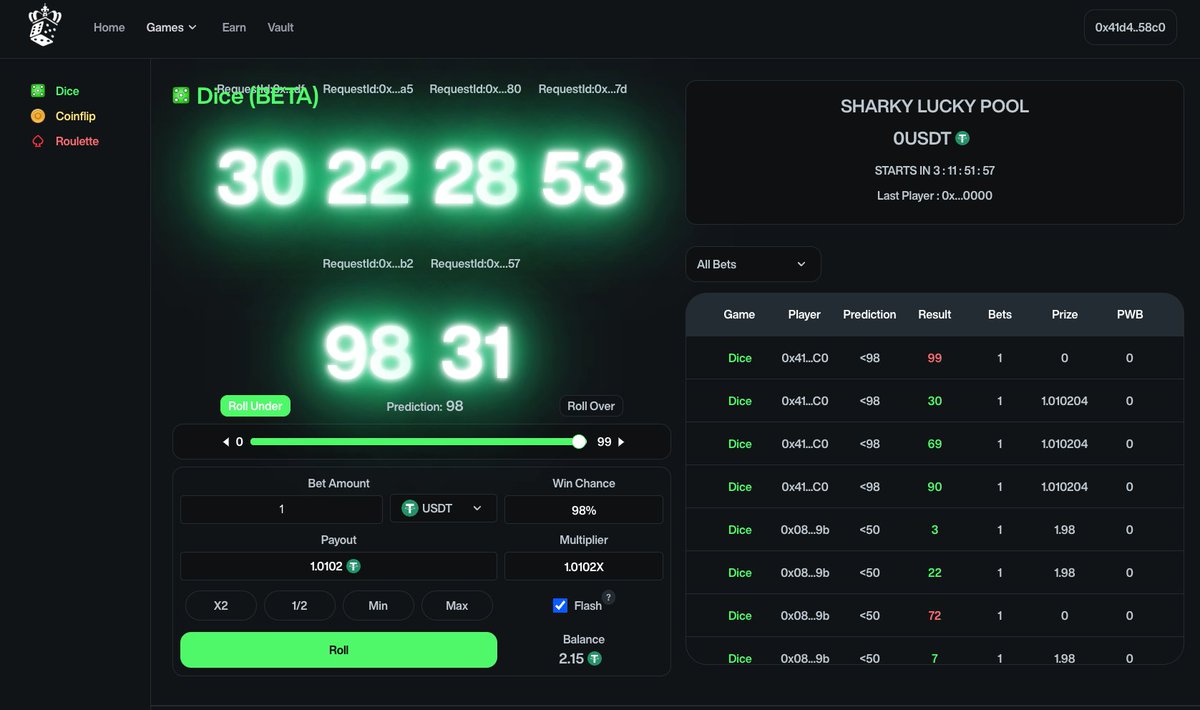Open the USDT currency dropdown
This screenshot has width=1200, height=710.
(x=443, y=509)
